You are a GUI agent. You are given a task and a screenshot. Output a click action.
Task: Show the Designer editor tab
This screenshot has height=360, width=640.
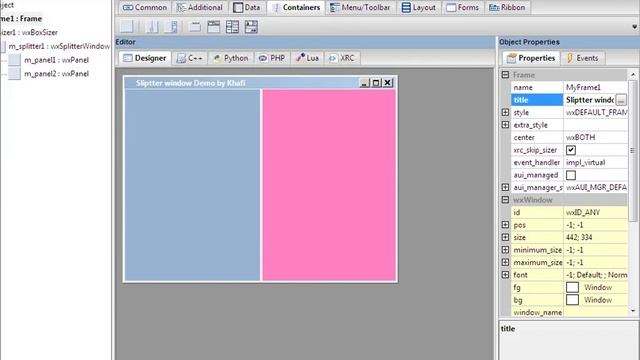point(145,58)
